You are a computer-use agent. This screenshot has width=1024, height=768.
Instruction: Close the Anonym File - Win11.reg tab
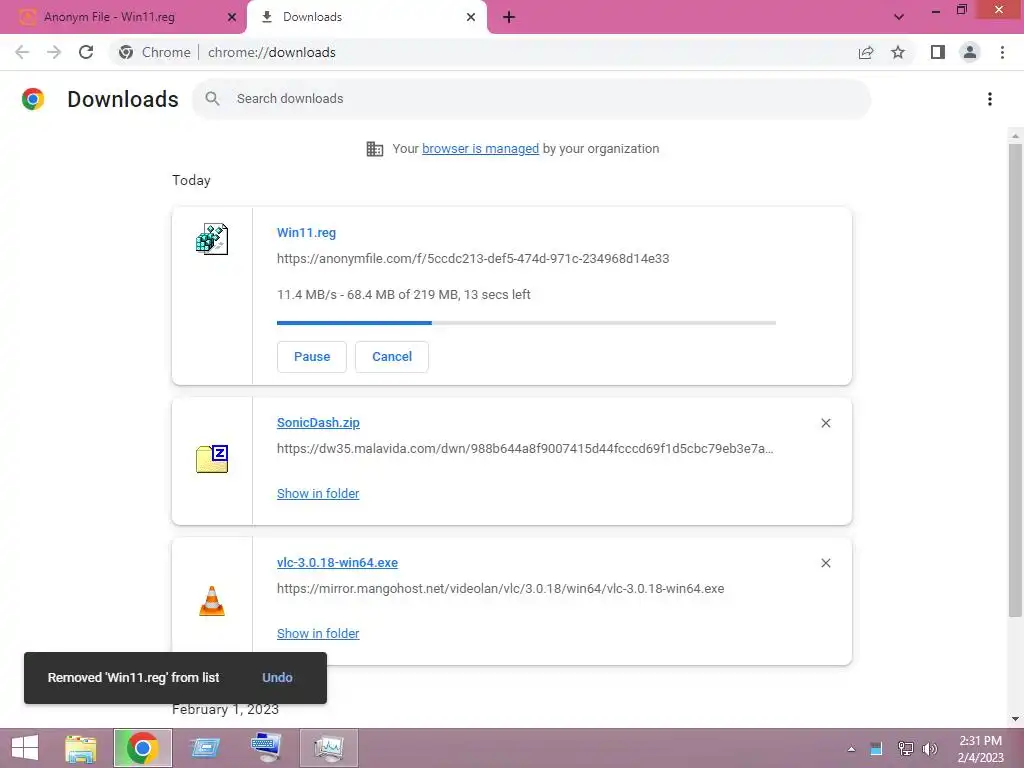click(x=231, y=17)
